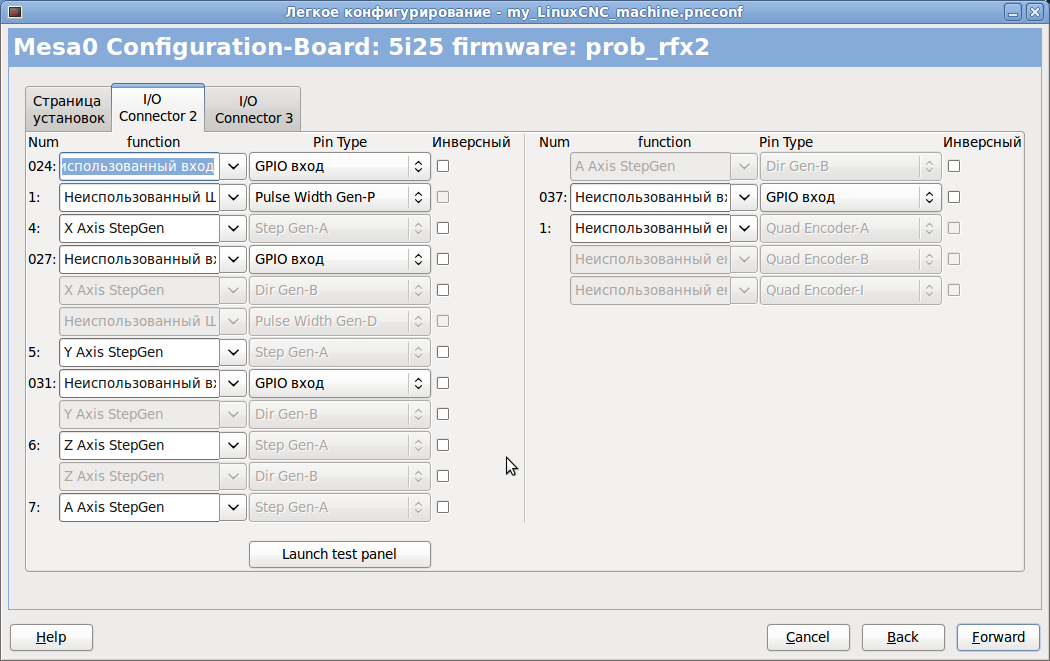Screen dimensions: 1050x661
Task: Enable invert checkbox for pin 031
Action: (443, 383)
